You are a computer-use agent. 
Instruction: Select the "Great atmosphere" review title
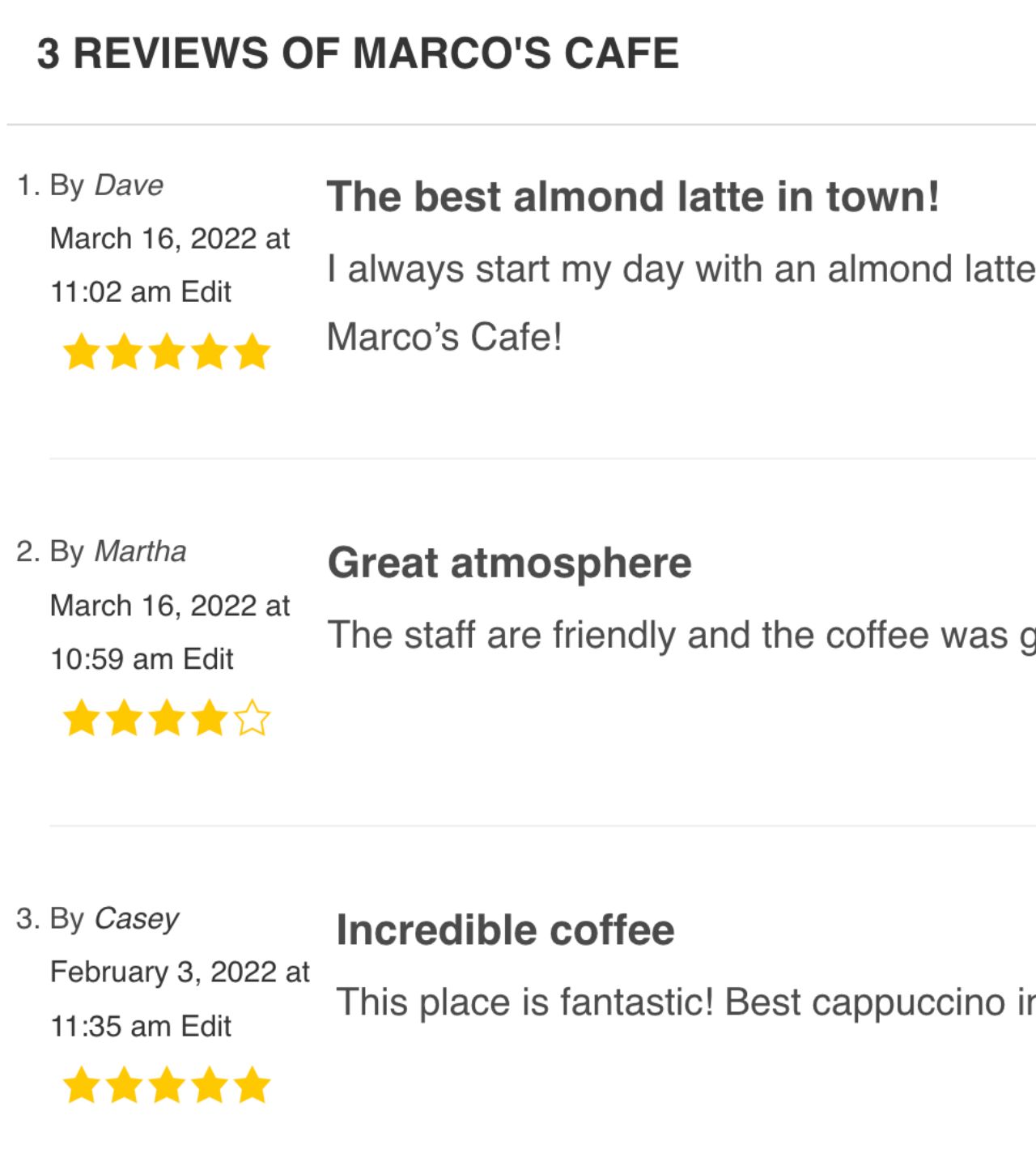[509, 563]
